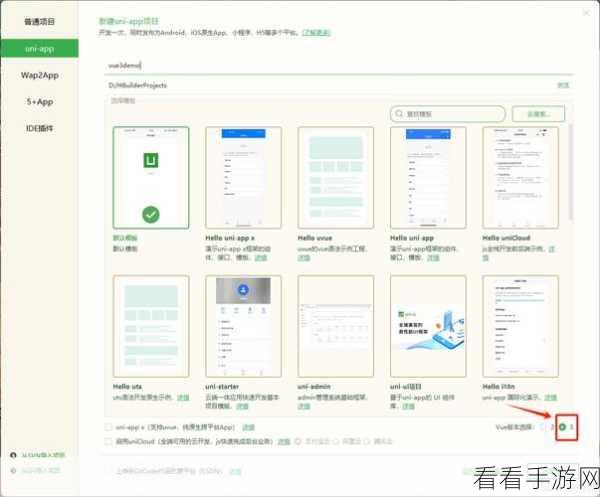The width and height of the screenshot is (600, 497).
Task: Close the new project dialog
Action: [586, 13]
